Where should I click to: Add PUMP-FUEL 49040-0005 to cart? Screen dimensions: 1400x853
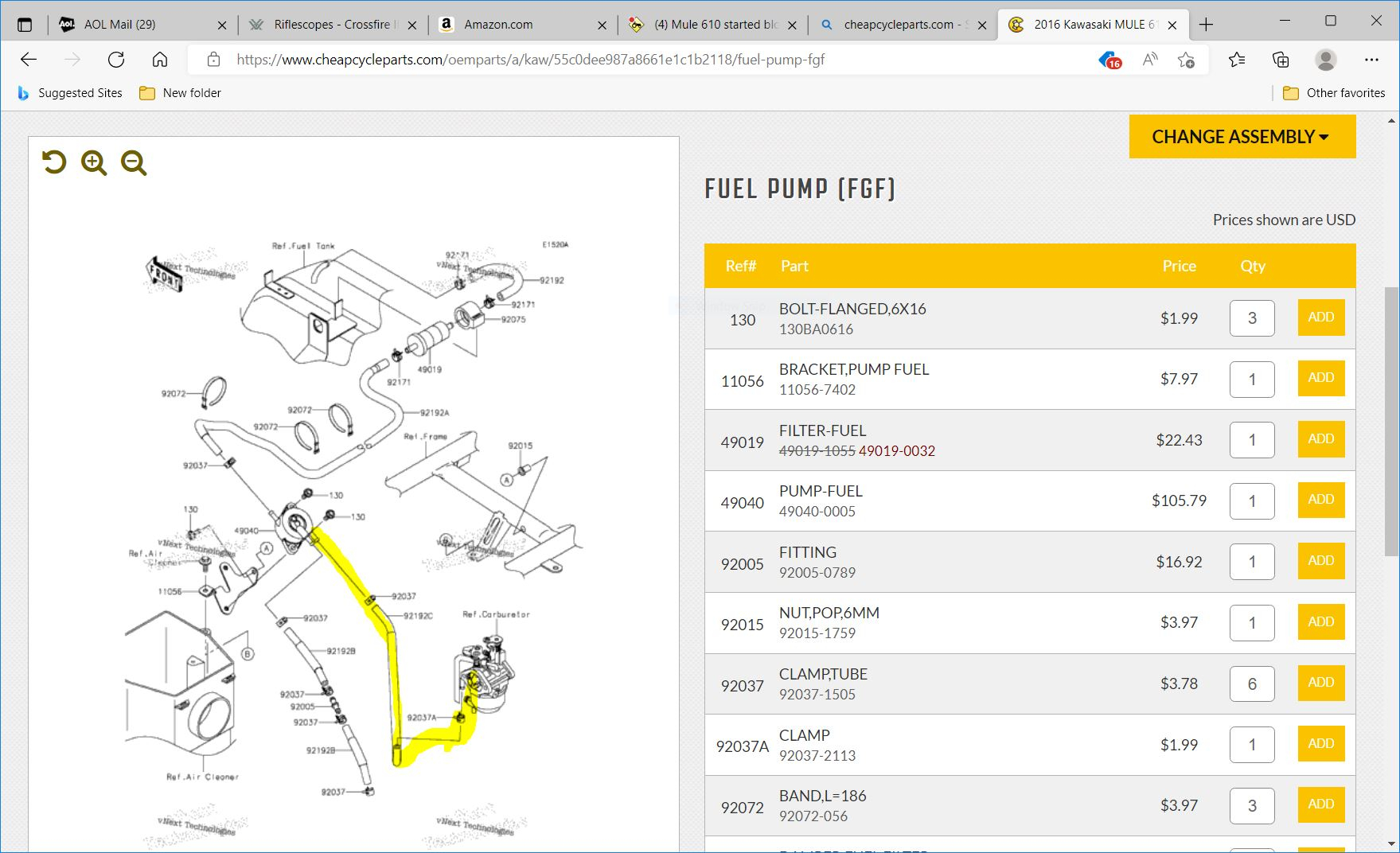pos(1321,500)
